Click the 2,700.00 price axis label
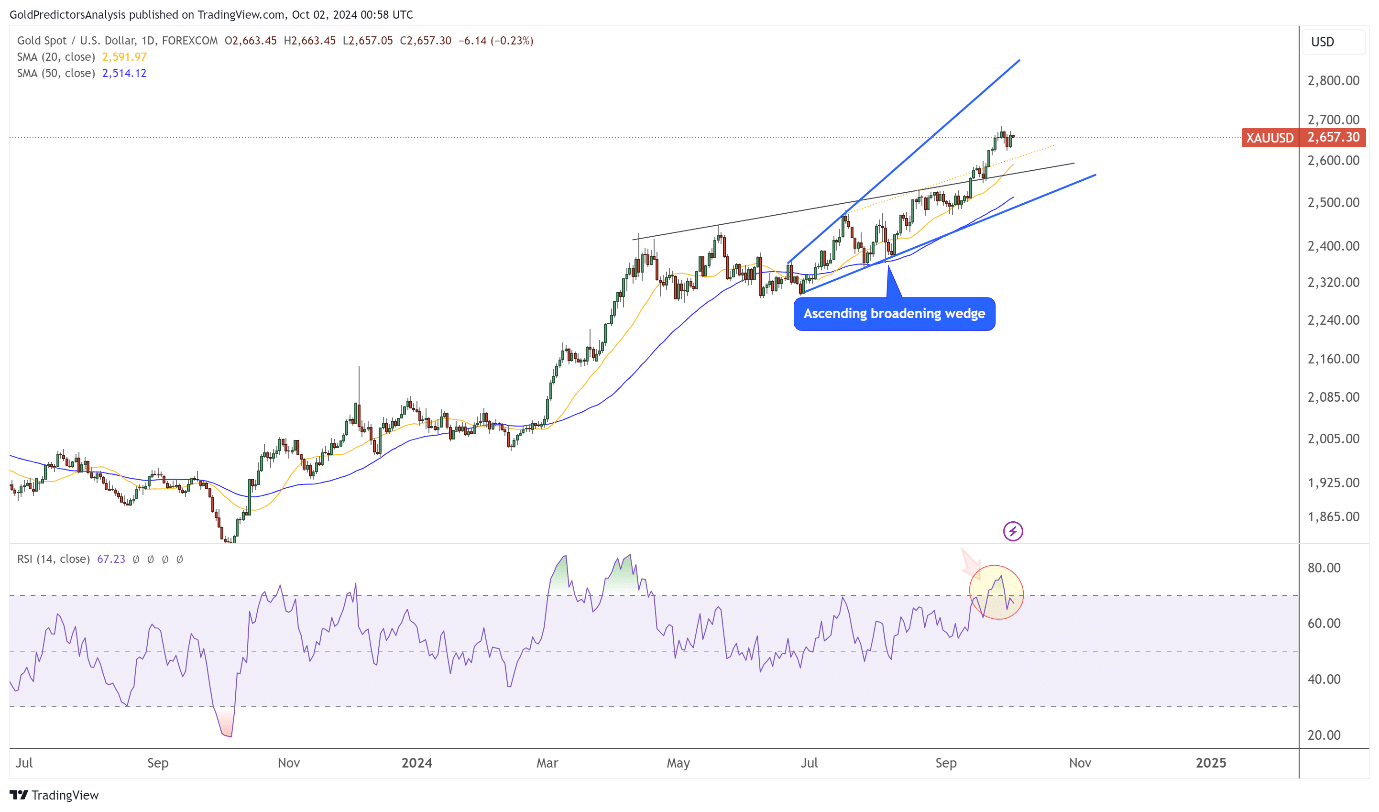 pyautogui.click(x=1335, y=120)
